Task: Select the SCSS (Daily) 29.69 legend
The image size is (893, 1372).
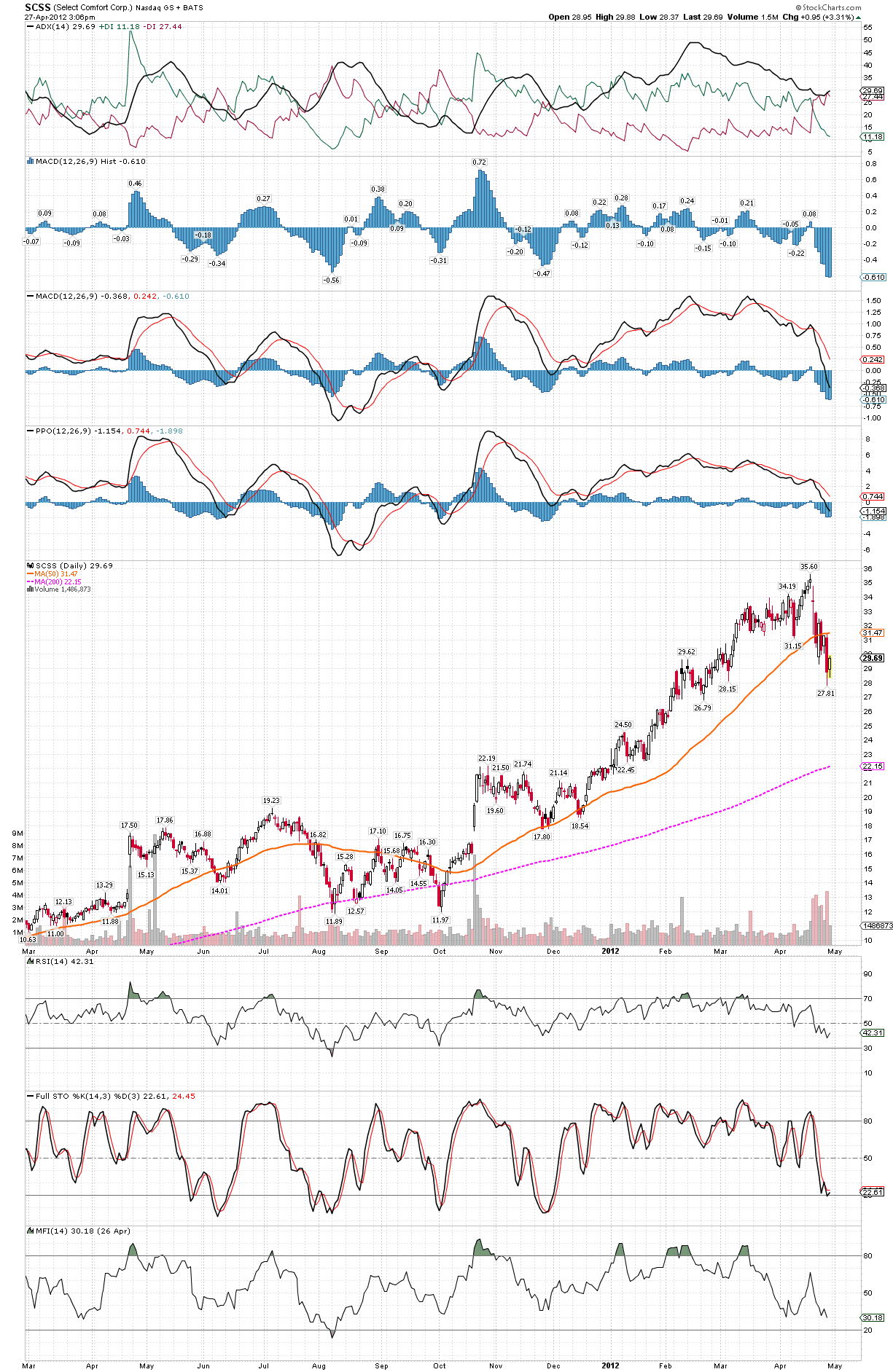Action: [x=74, y=566]
